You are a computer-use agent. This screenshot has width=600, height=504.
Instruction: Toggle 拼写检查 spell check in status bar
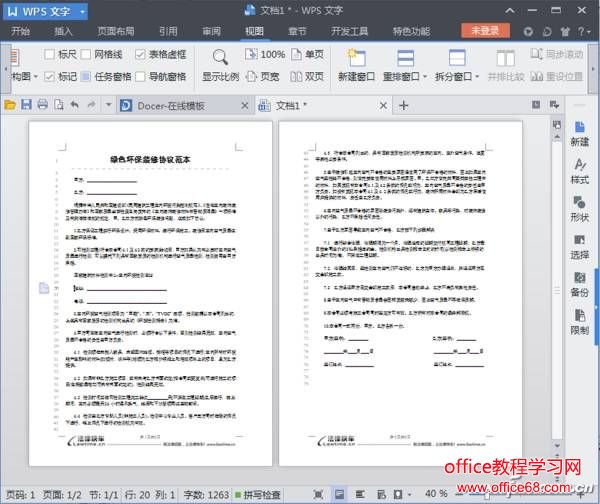258,495
